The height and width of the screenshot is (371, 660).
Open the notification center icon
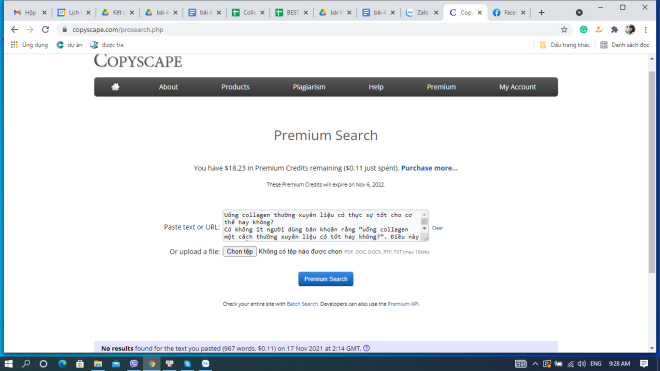tap(644, 364)
